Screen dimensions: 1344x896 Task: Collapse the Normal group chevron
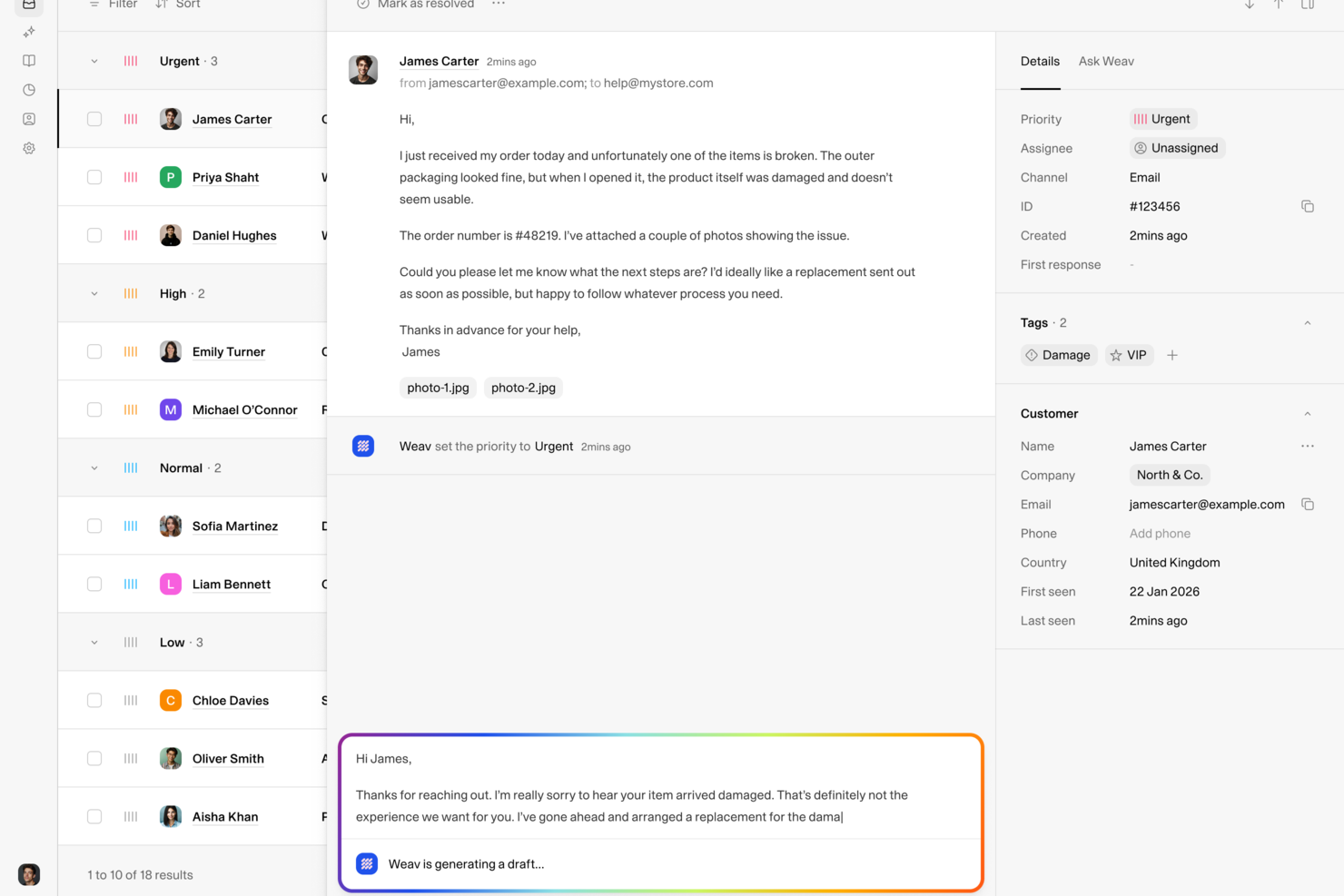[94, 468]
